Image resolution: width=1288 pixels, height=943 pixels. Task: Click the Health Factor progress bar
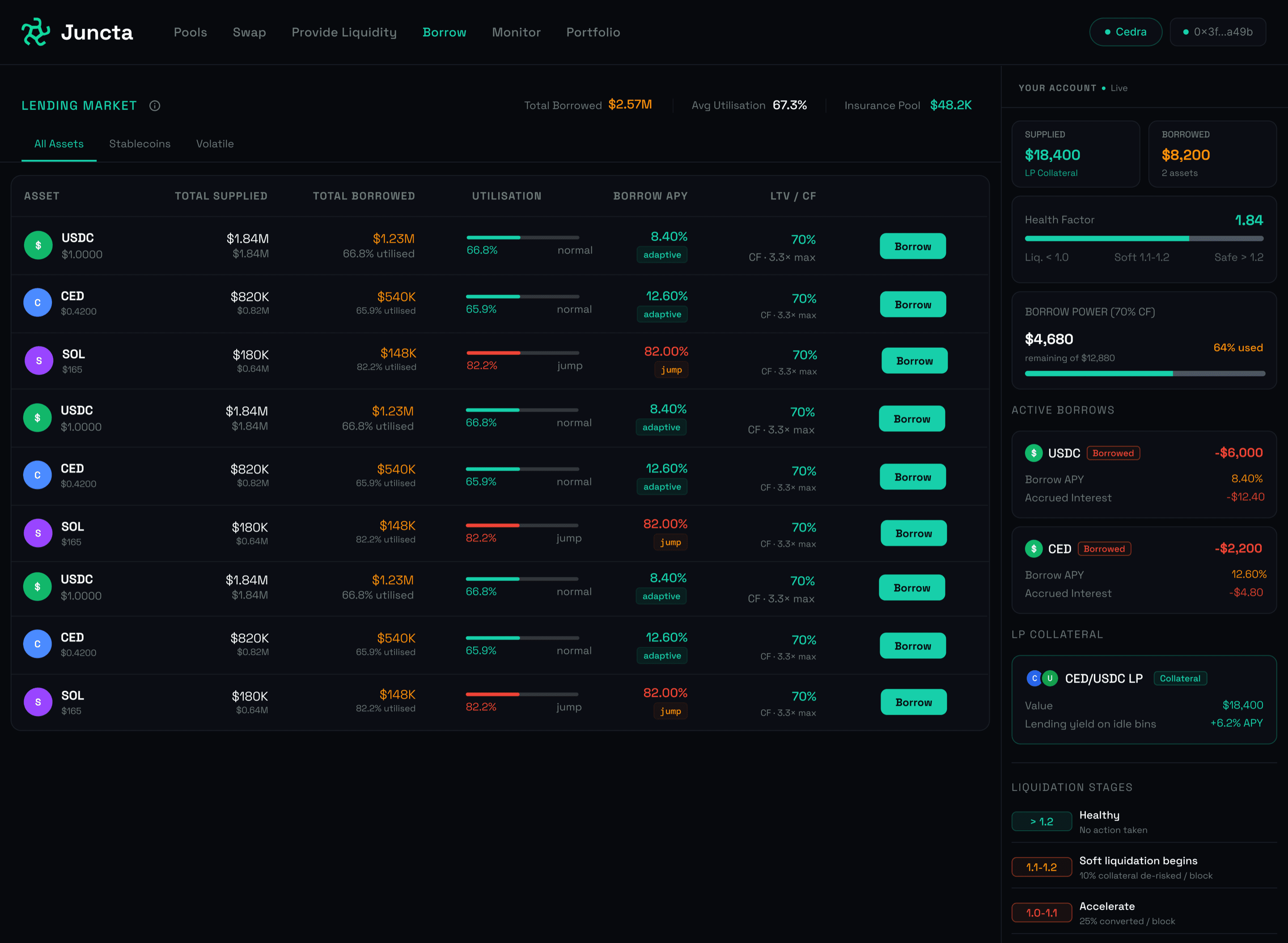(1144, 239)
